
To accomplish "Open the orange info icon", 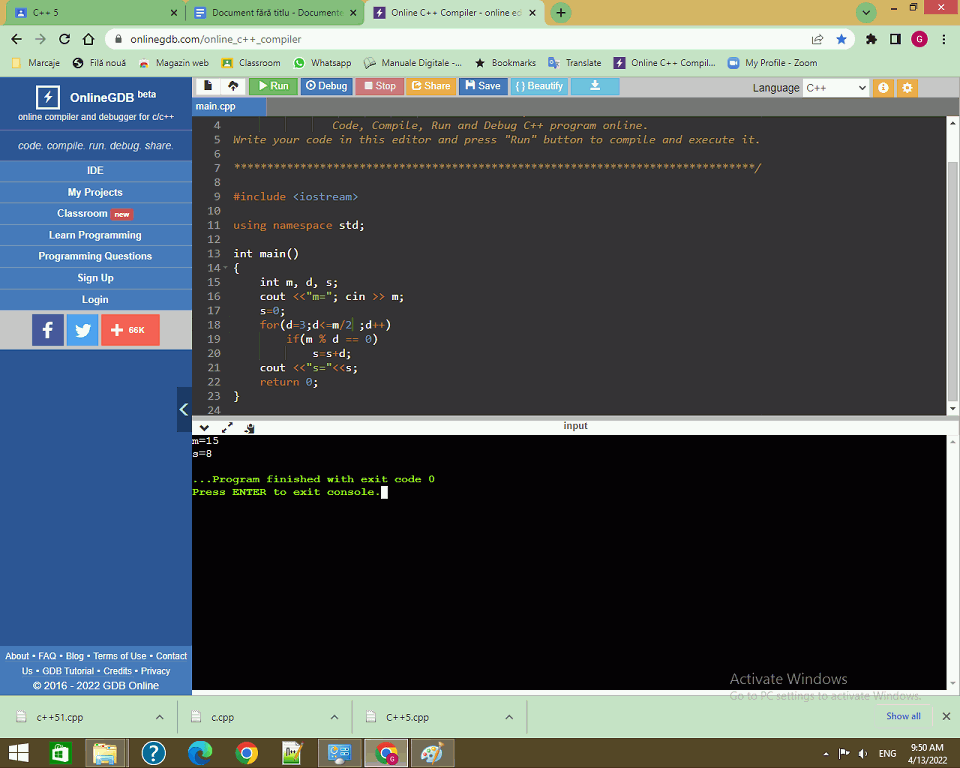I will 883,88.
